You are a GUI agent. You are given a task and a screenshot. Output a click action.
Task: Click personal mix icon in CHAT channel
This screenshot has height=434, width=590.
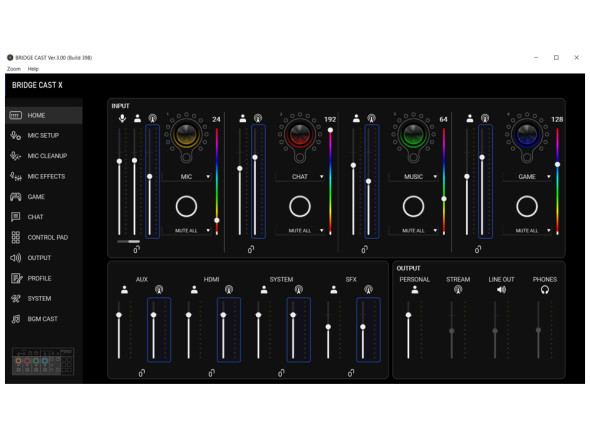click(x=243, y=118)
